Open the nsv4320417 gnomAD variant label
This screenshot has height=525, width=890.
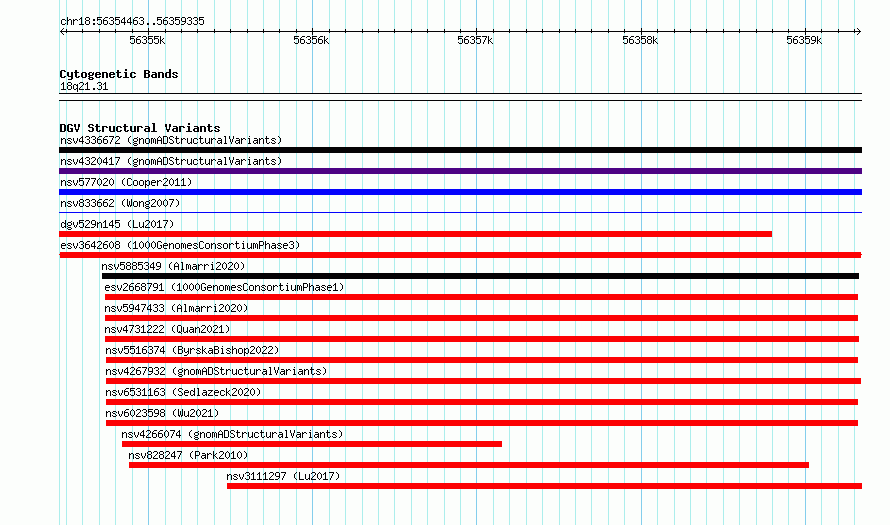tap(171, 161)
